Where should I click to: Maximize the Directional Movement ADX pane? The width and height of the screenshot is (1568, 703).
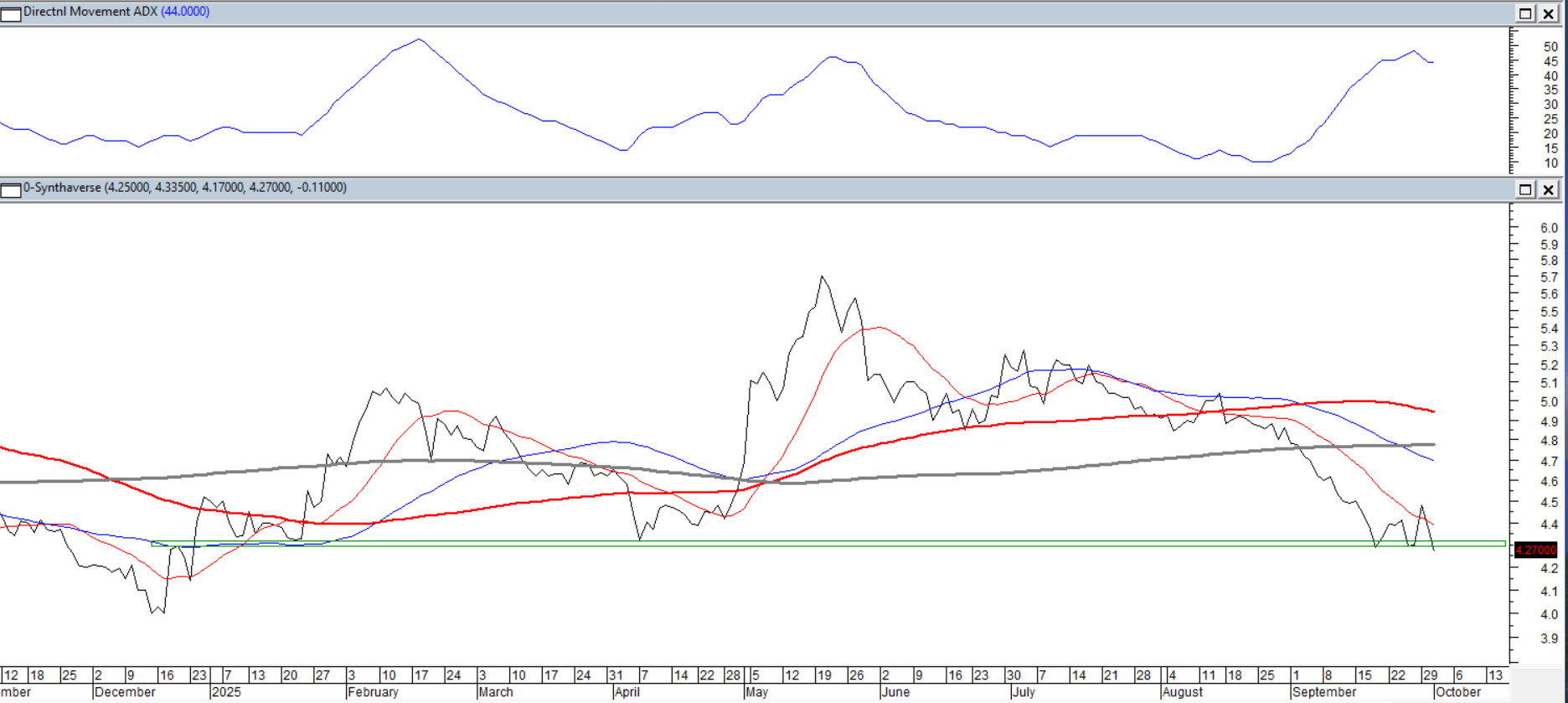tap(1525, 13)
